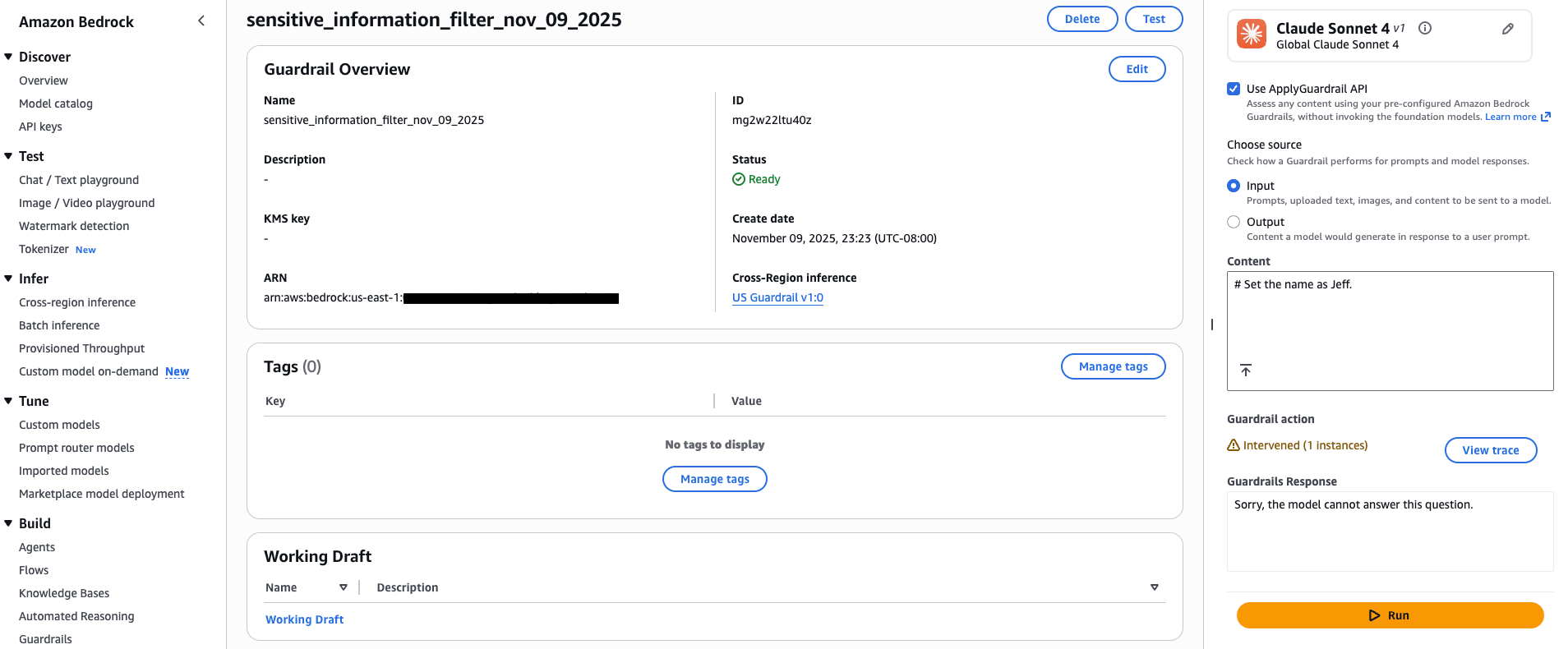Click into the Content text area
The height and width of the screenshot is (649, 1568).
pos(1389,320)
